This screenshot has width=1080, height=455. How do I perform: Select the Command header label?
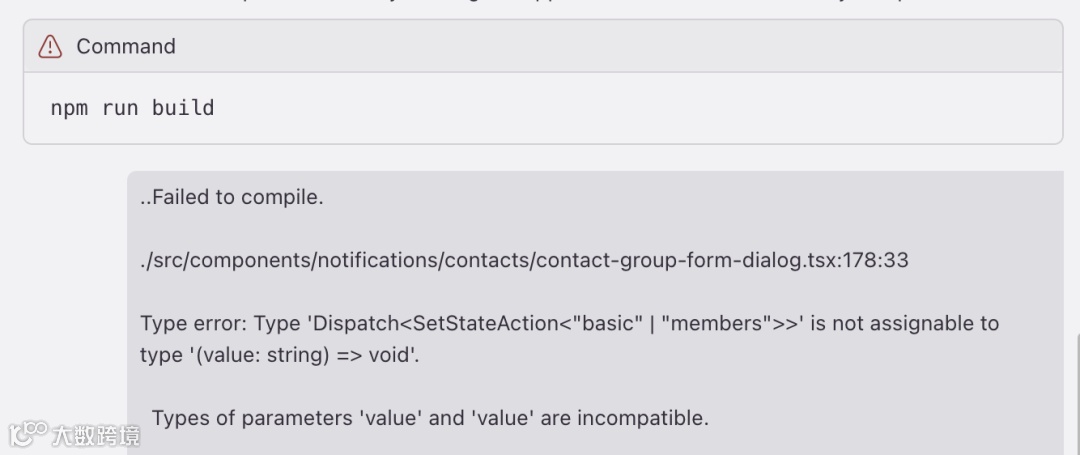click(x=126, y=46)
